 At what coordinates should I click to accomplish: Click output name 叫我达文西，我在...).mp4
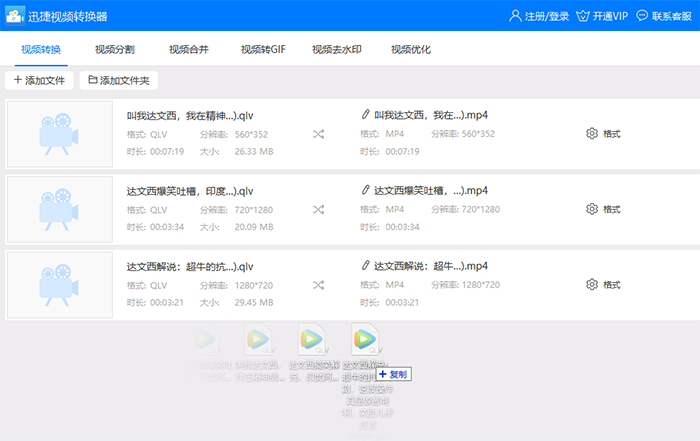431,115
